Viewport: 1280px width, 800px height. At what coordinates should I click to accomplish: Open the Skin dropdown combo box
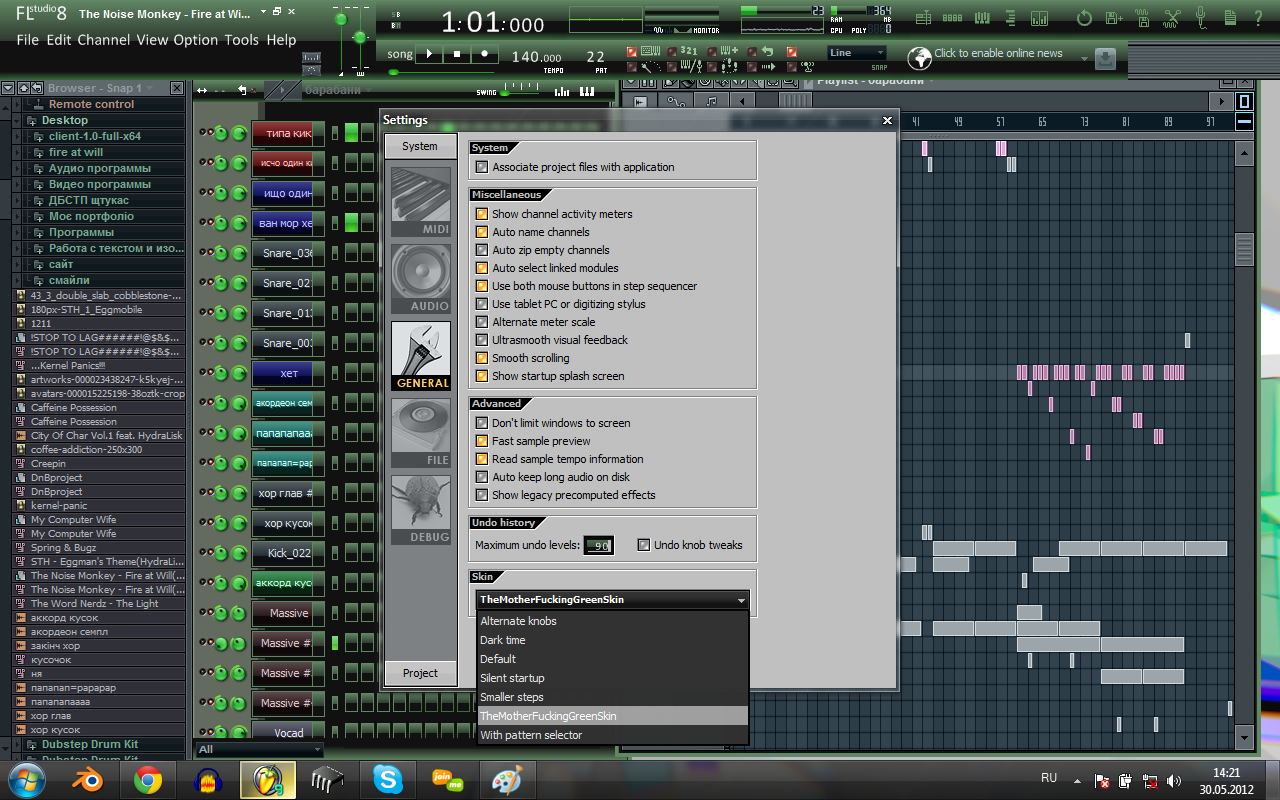click(613, 600)
